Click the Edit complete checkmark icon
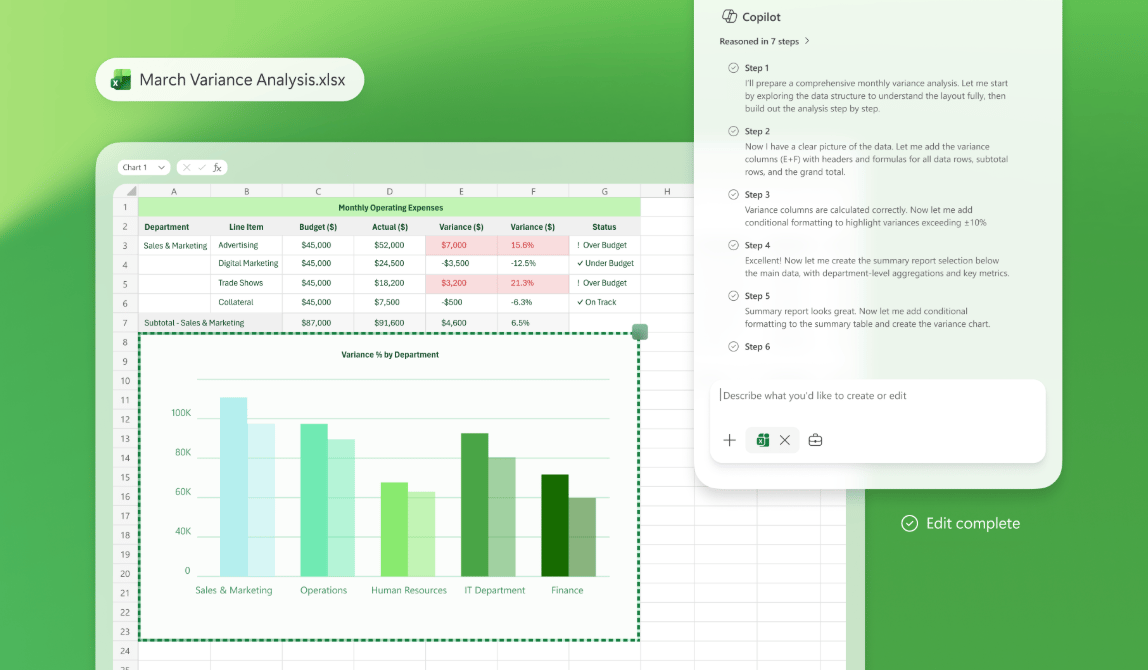Image resolution: width=1148 pixels, height=670 pixels. coord(909,523)
